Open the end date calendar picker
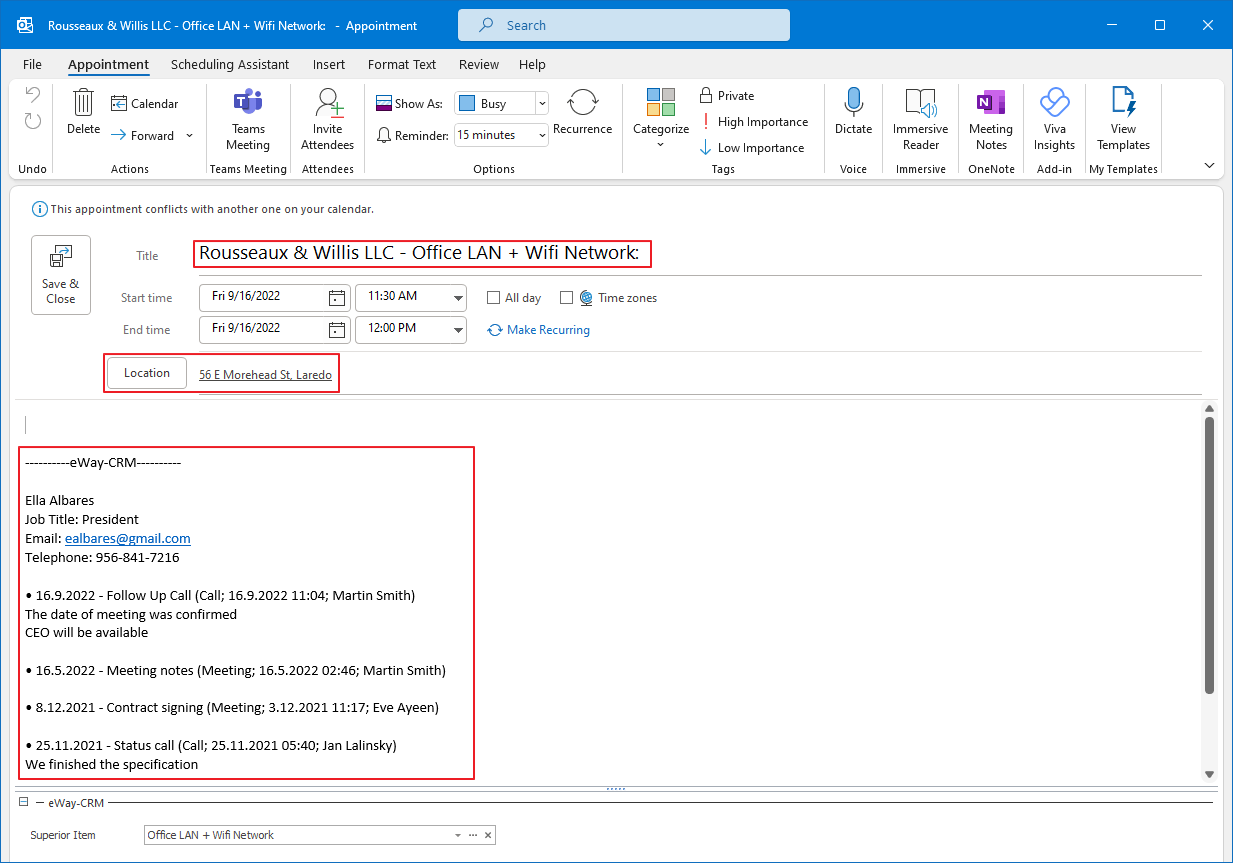 tap(337, 329)
